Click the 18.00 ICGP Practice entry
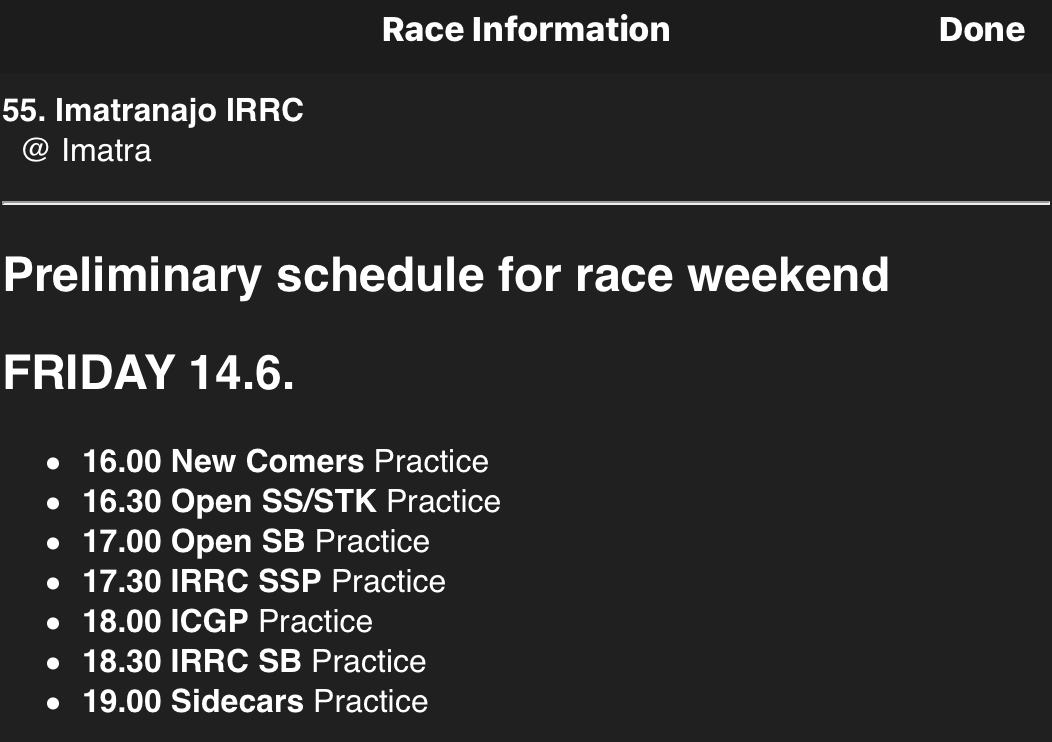The image size is (1052, 742). point(227,621)
